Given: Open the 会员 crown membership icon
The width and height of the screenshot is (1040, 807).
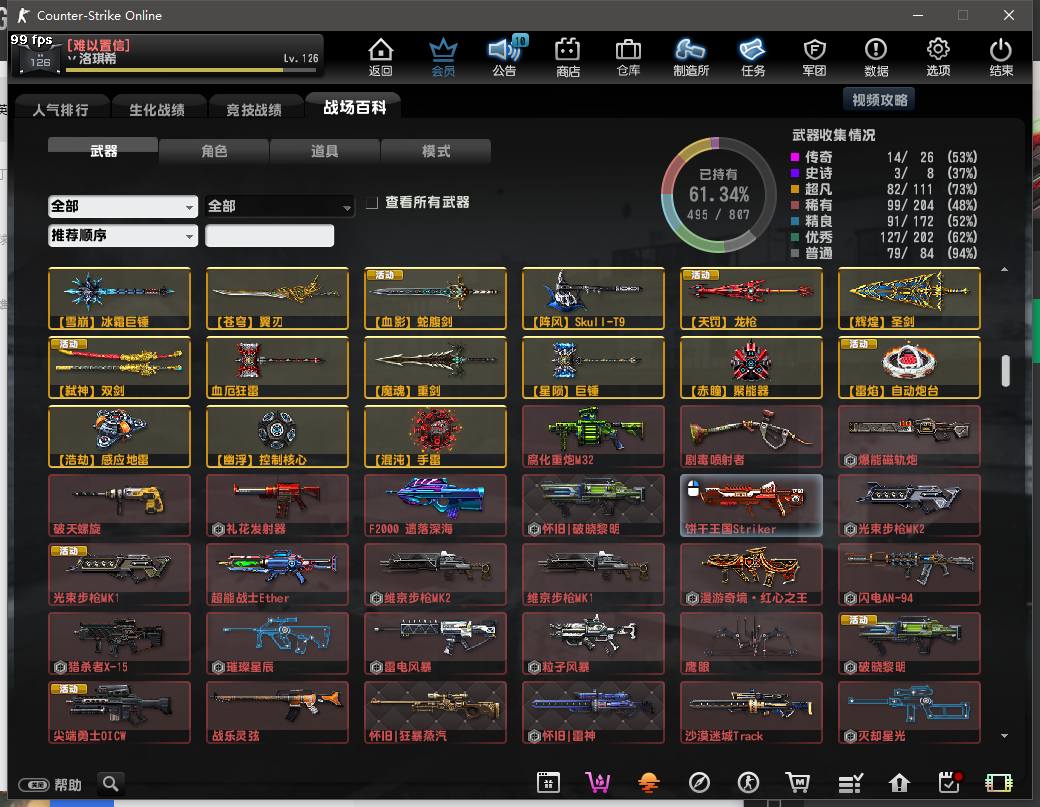Looking at the screenshot, I should (x=443, y=57).
